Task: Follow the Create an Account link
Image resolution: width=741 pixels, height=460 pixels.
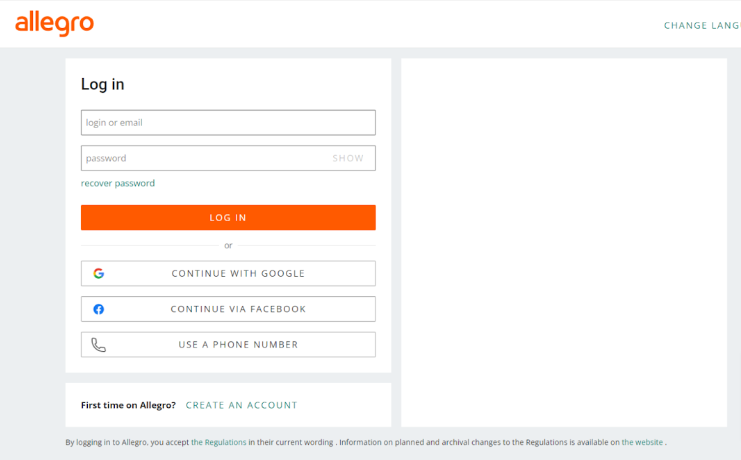Action: [x=241, y=405]
